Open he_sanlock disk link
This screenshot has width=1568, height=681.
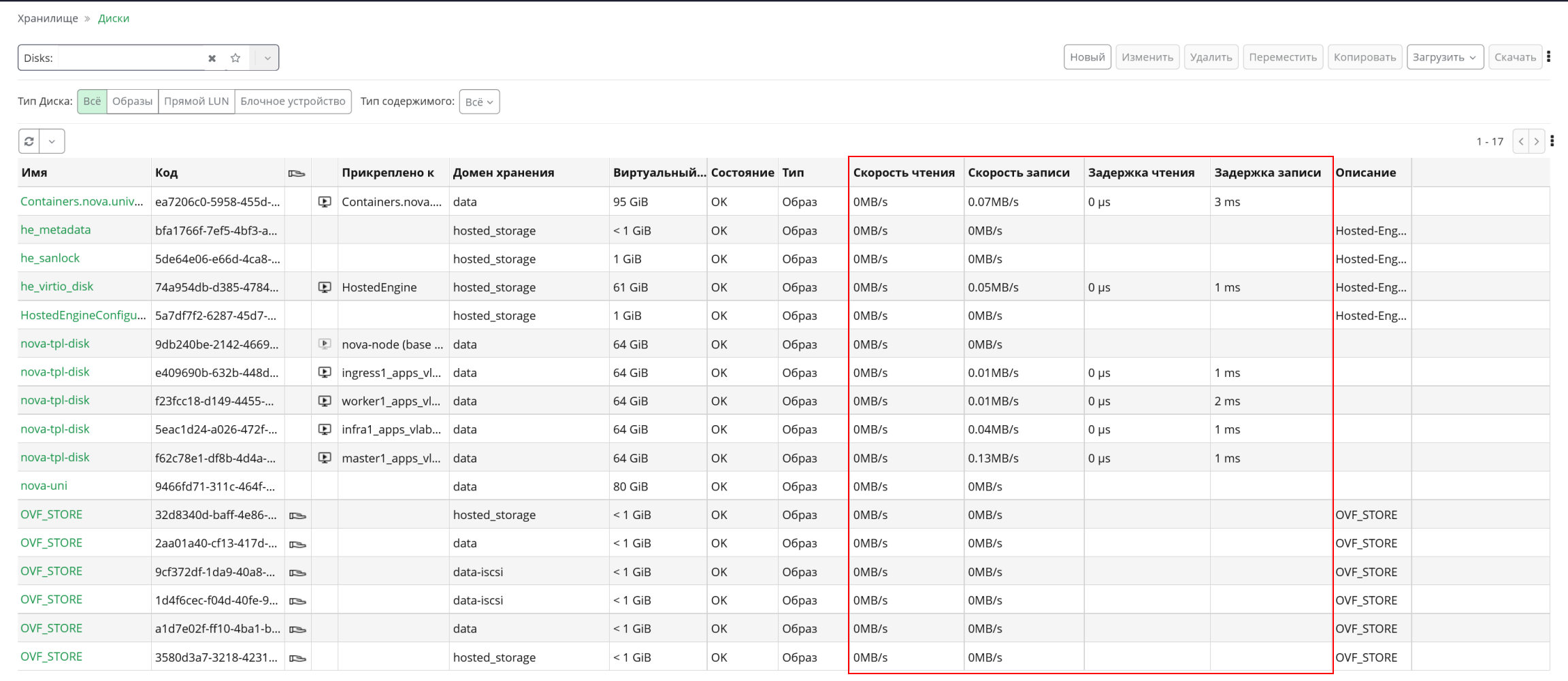tap(50, 259)
